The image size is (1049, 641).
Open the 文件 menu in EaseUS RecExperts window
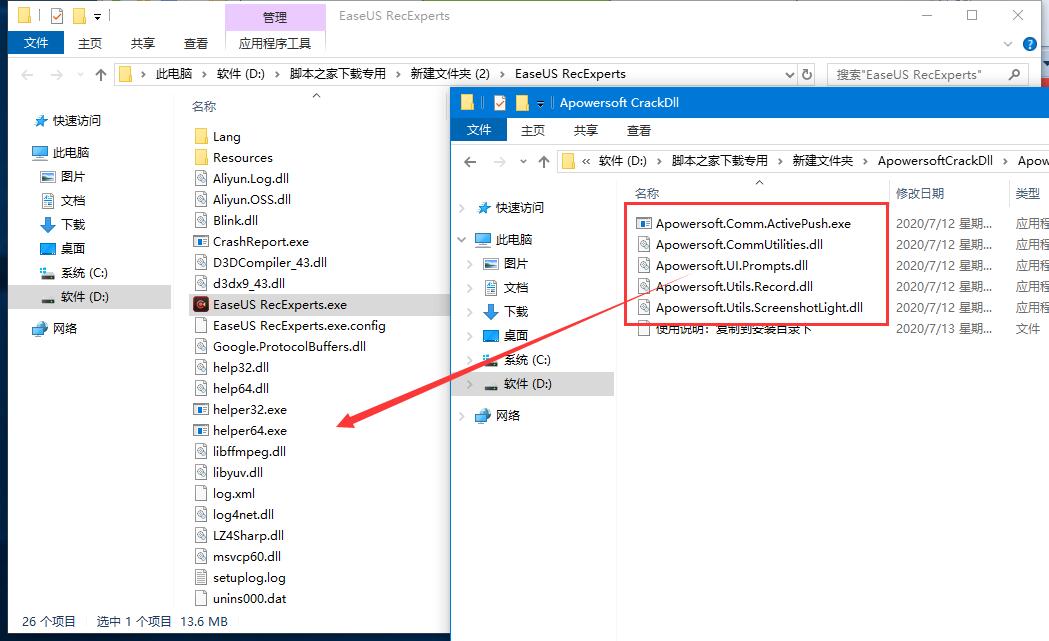[36, 43]
